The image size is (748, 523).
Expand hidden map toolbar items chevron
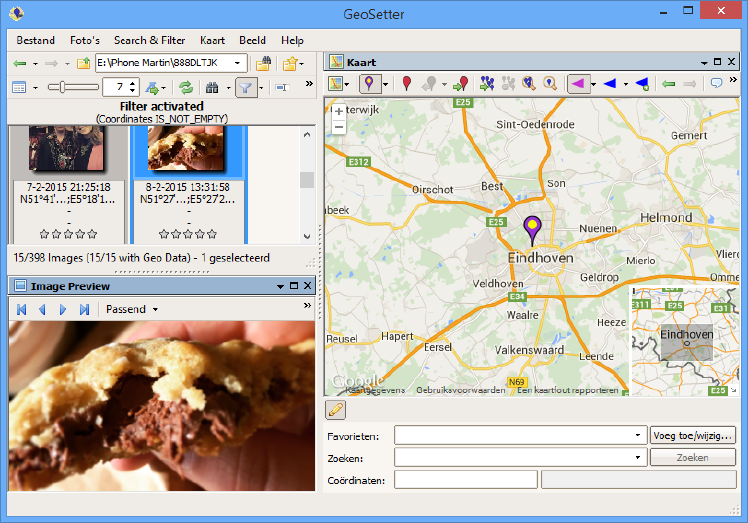(x=733, y=80)
